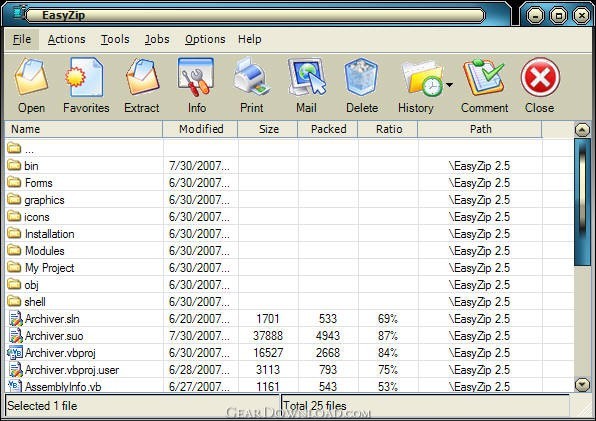This screenshot has height=421, width=596.
Task: Open the Favorites toolbar icon
Action: click(85, 77)
